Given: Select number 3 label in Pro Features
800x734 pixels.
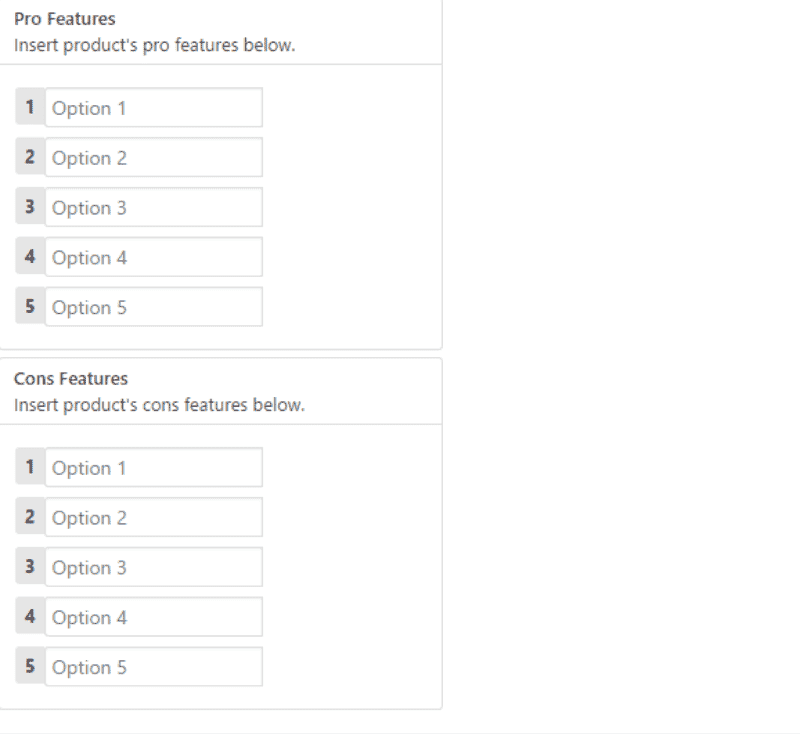Looking at the screenshot, I should [x=30, y=207].
